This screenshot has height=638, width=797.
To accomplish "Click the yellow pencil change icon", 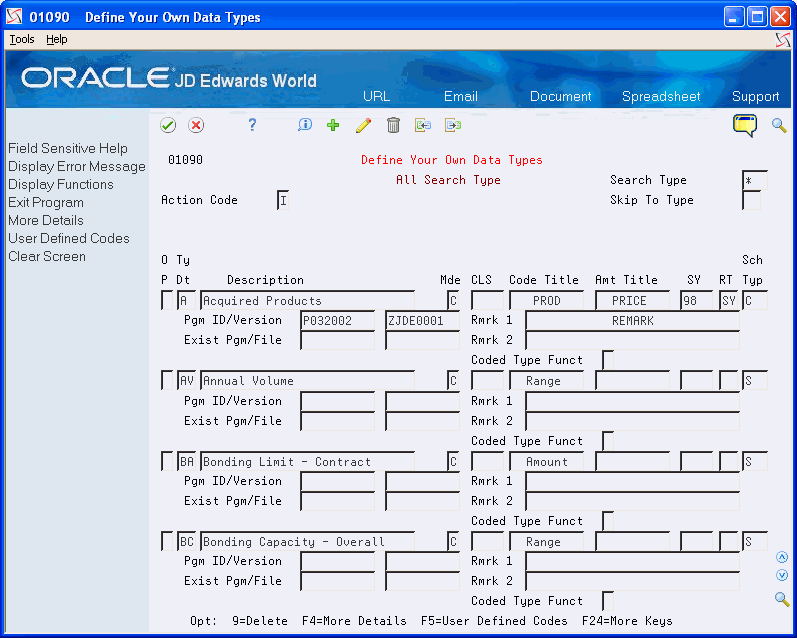I will tap(363, 125).
